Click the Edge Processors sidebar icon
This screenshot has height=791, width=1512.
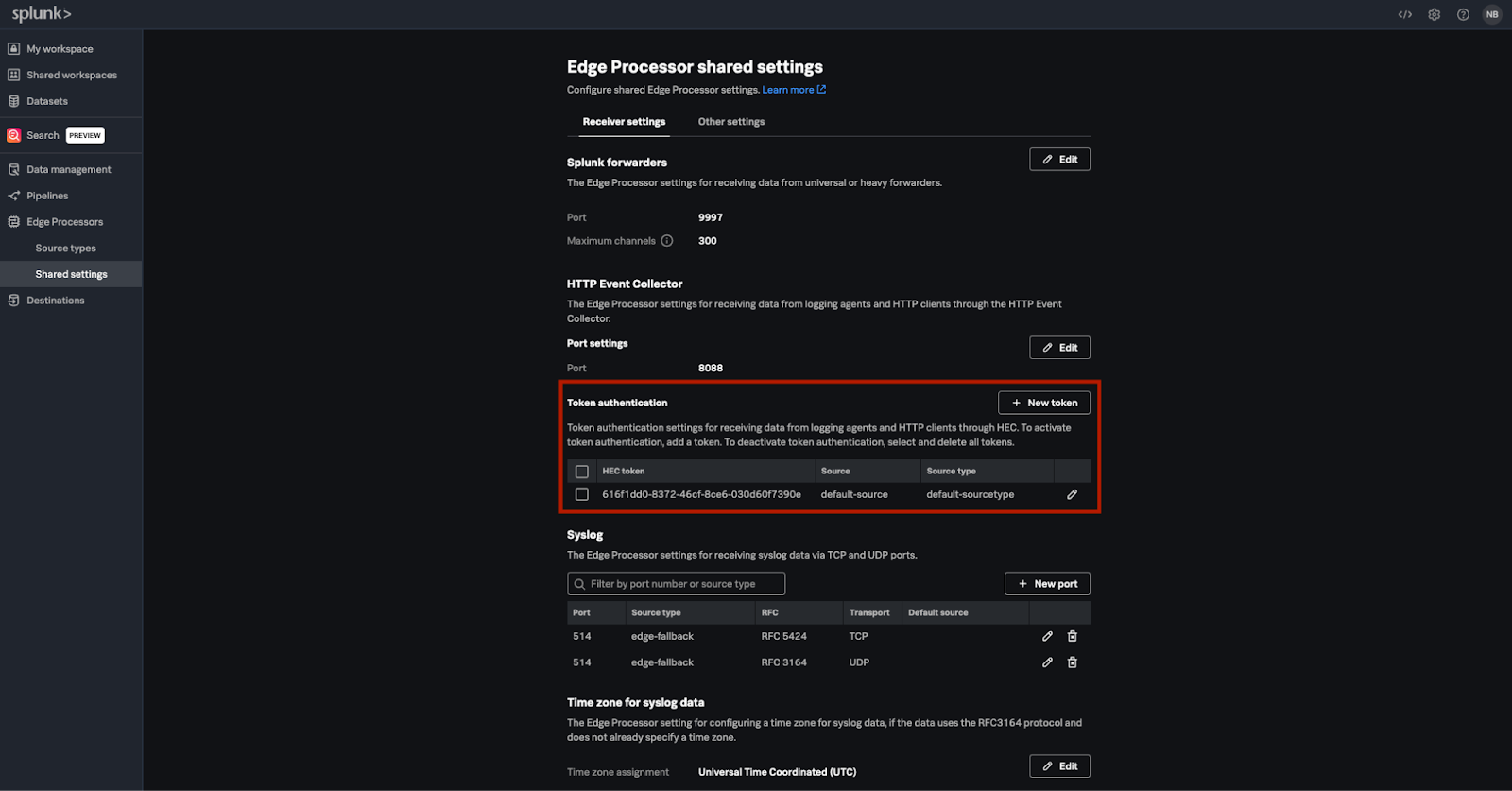(14, 222)
